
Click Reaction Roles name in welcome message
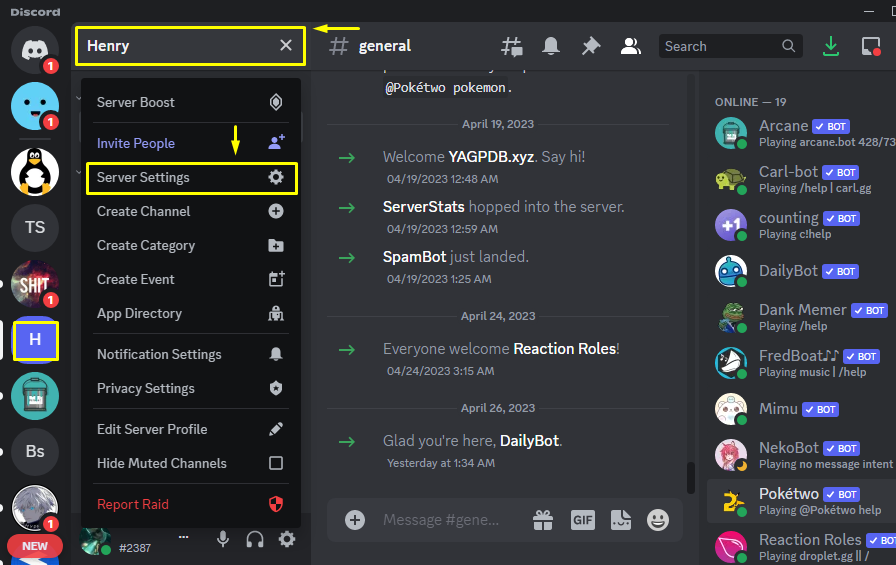click(565, 348)
